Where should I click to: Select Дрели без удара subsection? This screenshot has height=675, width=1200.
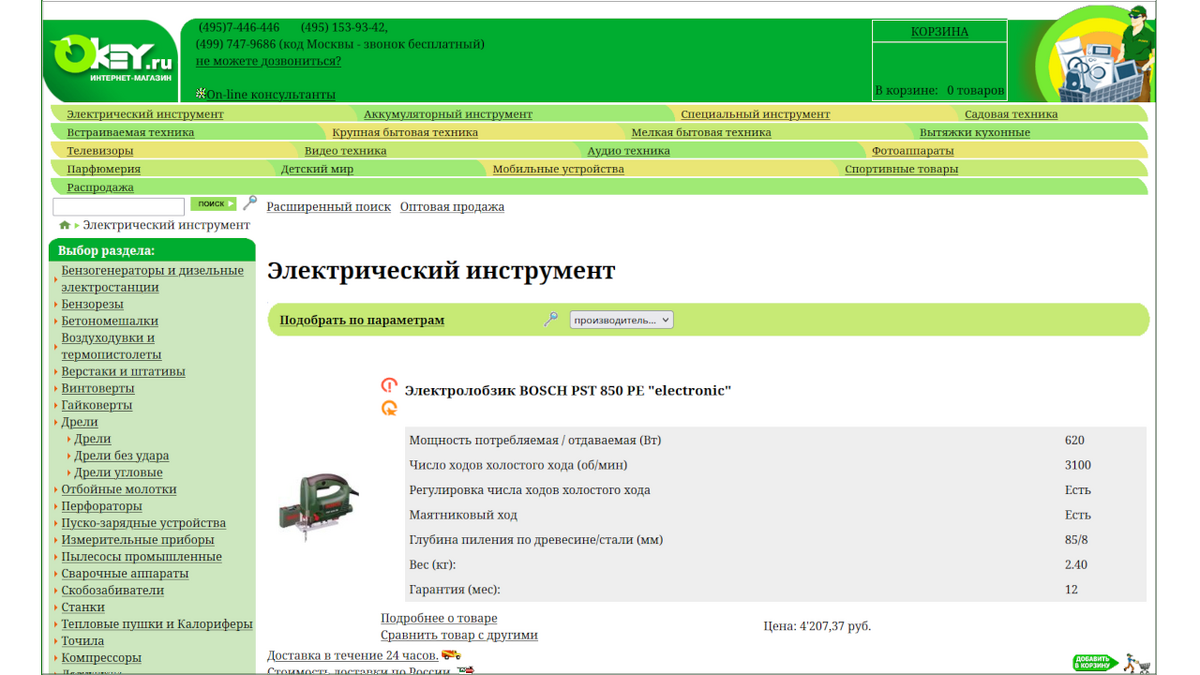point(122,456)
